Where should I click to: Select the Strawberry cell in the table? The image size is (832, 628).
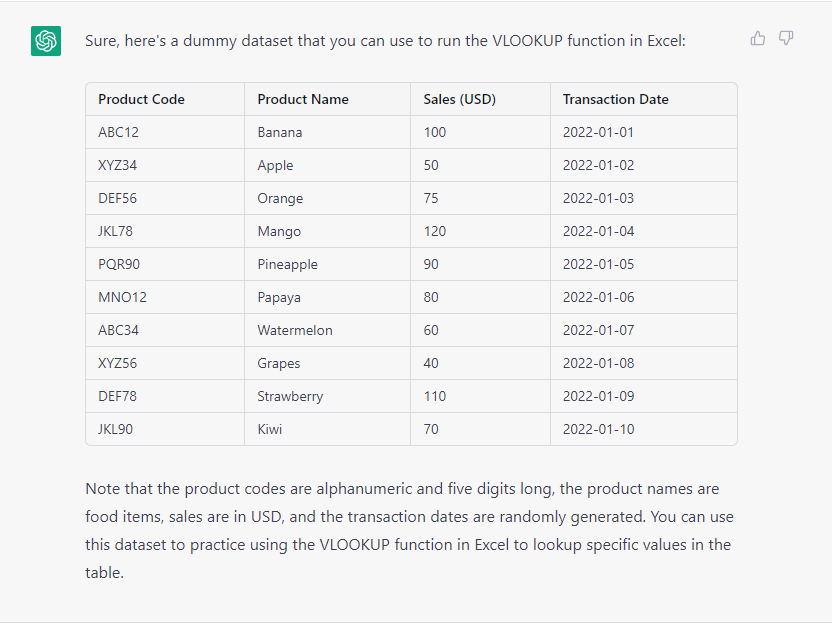click(290, 396)
